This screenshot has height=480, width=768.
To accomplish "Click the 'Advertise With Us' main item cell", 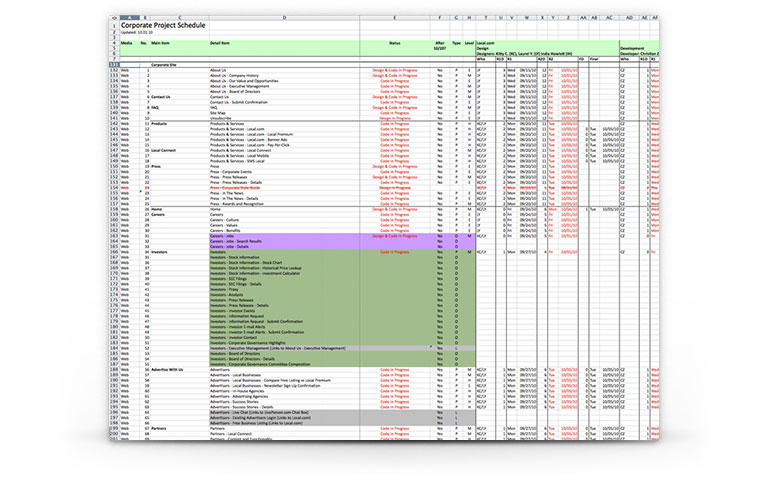I will pyautogui.click(x=167, y=370).
